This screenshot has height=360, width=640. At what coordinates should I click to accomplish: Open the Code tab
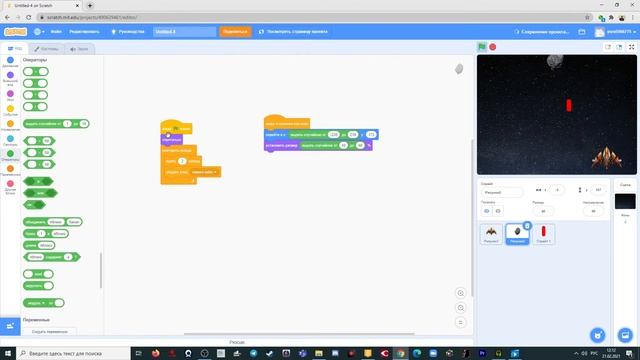click(15, 49)
